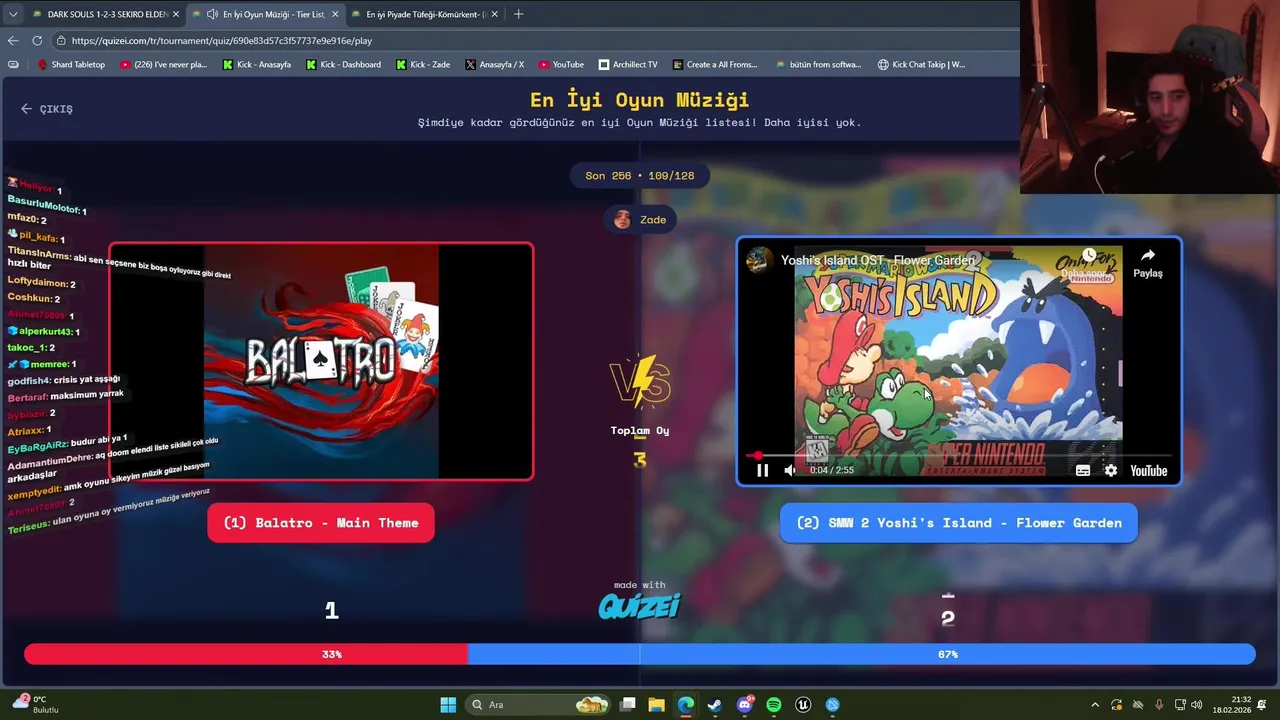Screen dimensions: 1280x720
Task: Click the blue 67% vote bar
Action: pyautogui.click(x=861, y=654)
